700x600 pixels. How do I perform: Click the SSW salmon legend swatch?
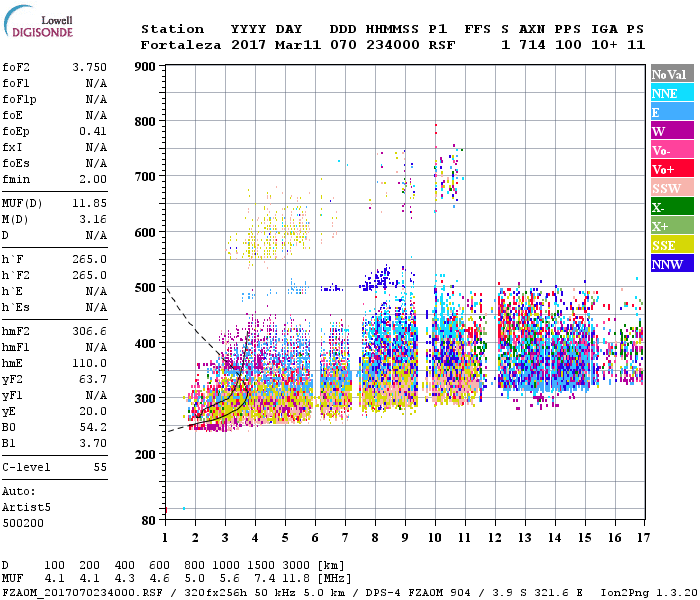pos(672,188)
